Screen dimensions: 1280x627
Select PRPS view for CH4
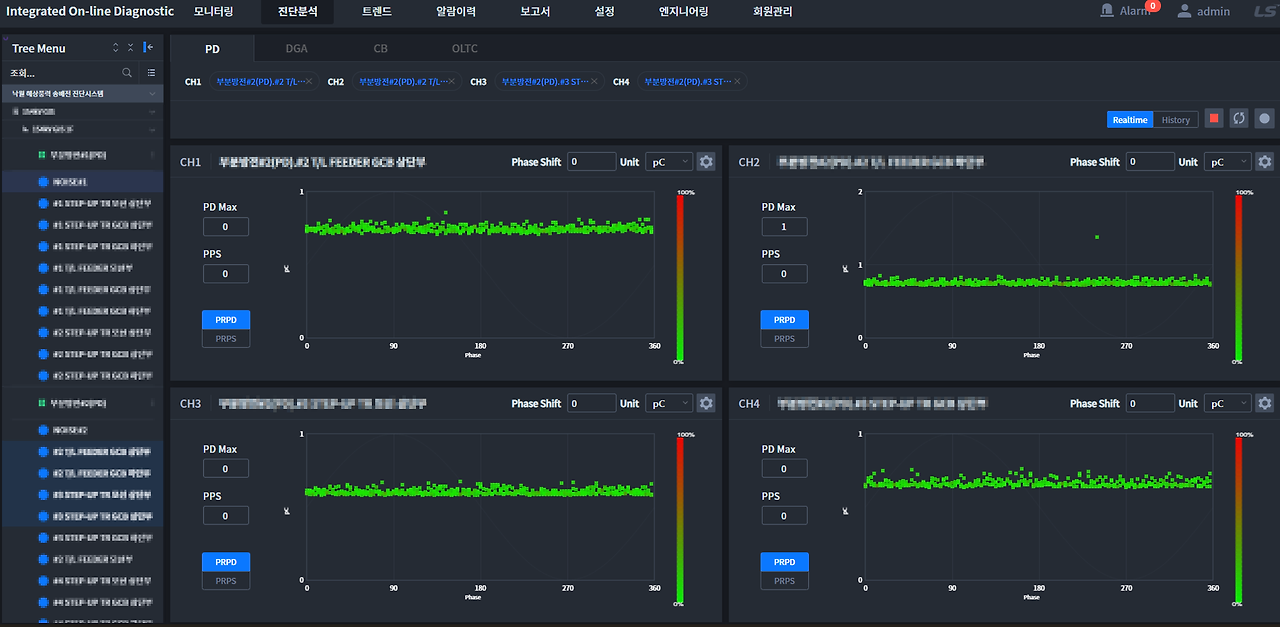[784, 581]
